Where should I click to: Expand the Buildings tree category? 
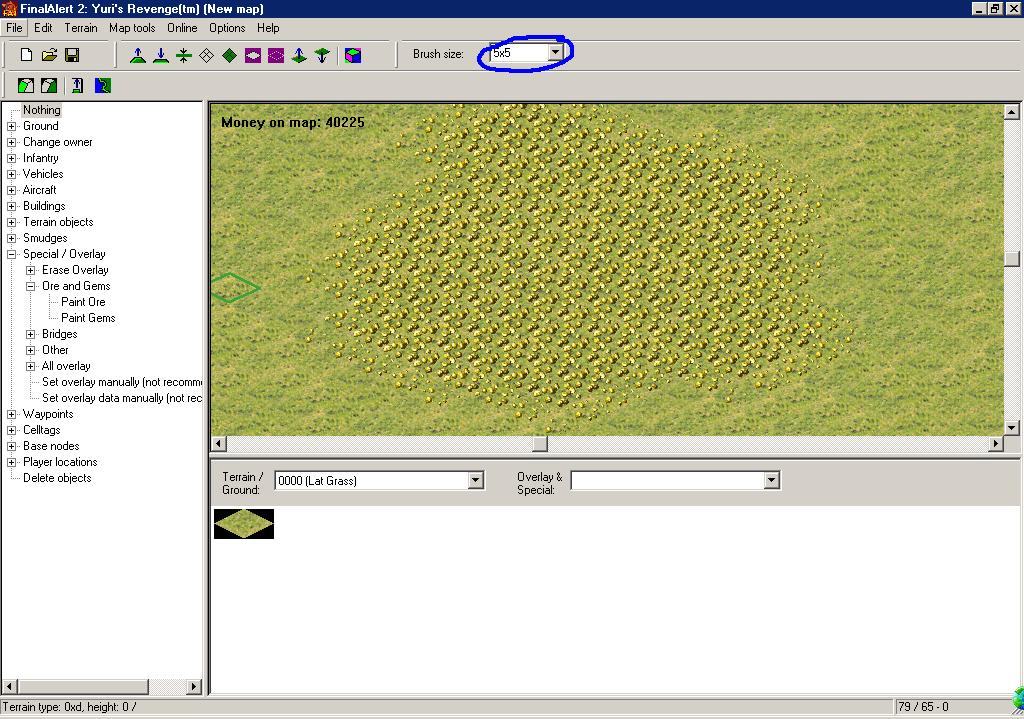click(x=10, y=206)
